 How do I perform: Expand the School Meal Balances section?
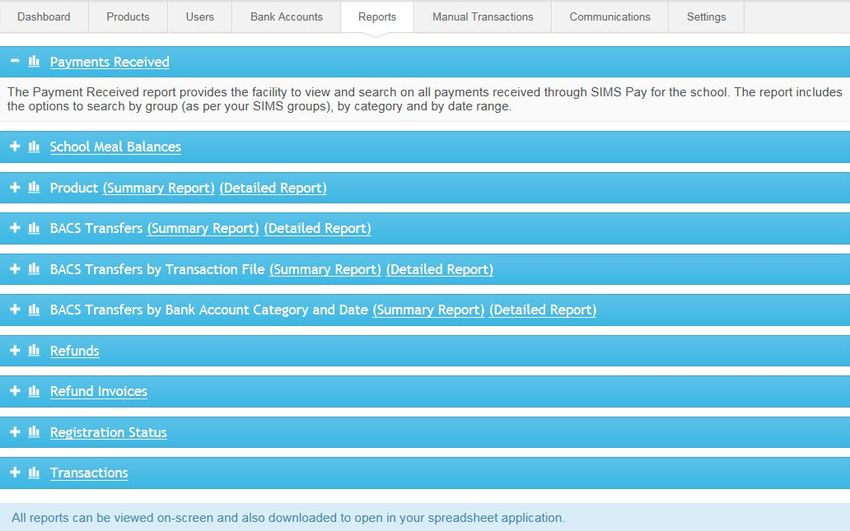15,146
